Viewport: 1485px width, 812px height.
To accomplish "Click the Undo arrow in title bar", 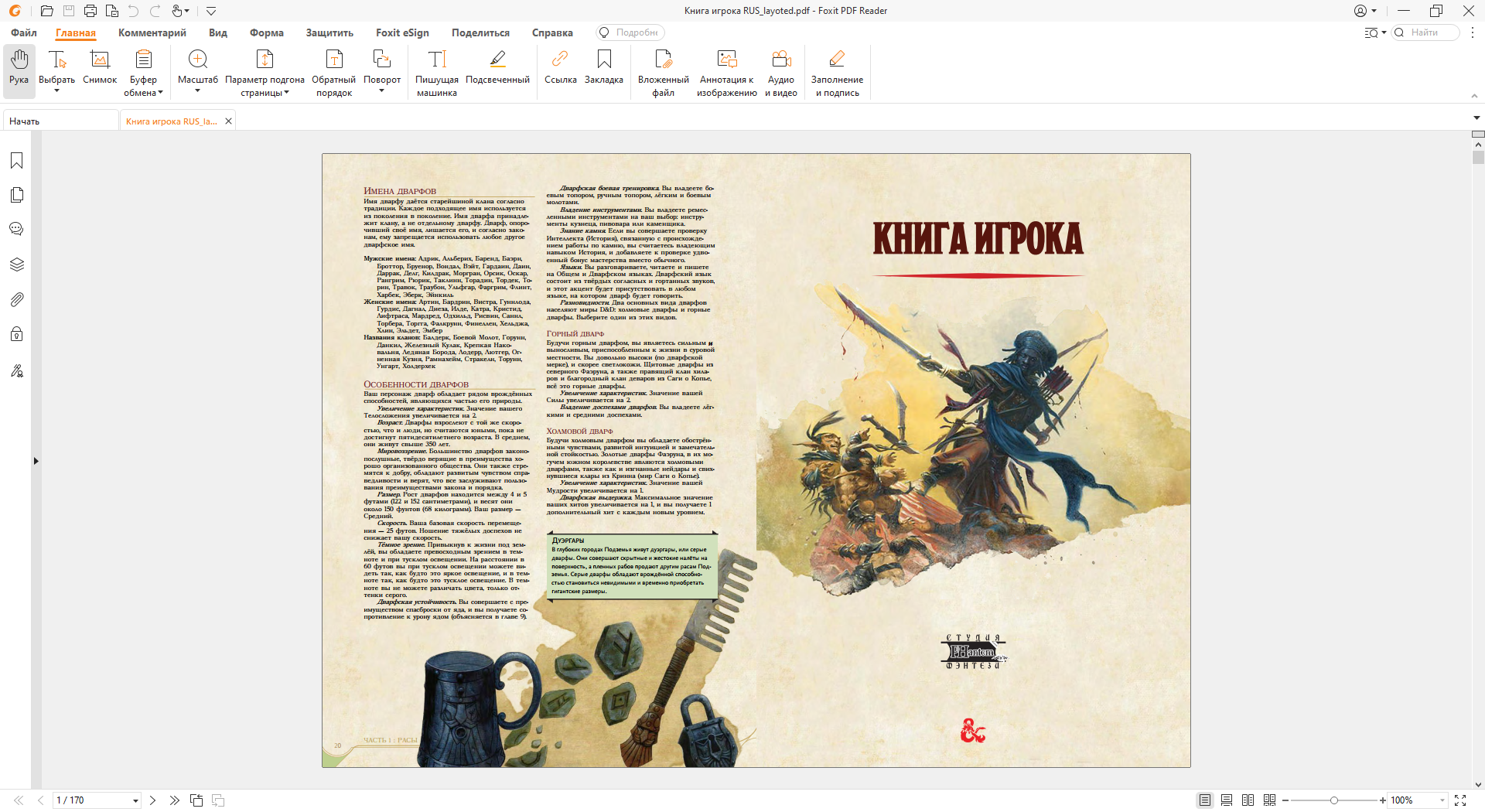I will click(133, 11).
